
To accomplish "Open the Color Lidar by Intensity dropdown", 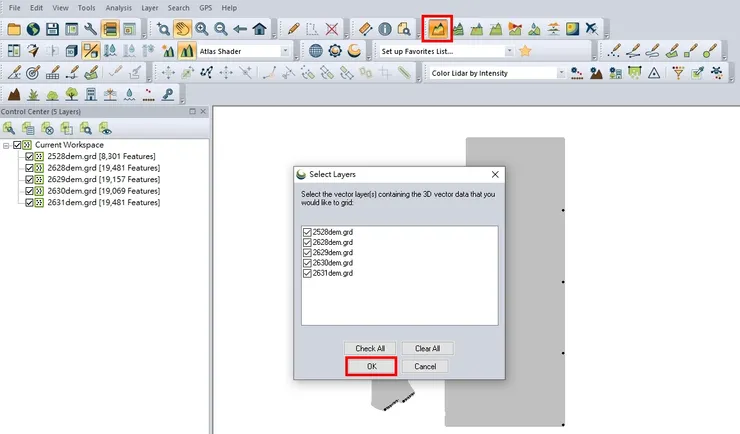I will 561,73.
